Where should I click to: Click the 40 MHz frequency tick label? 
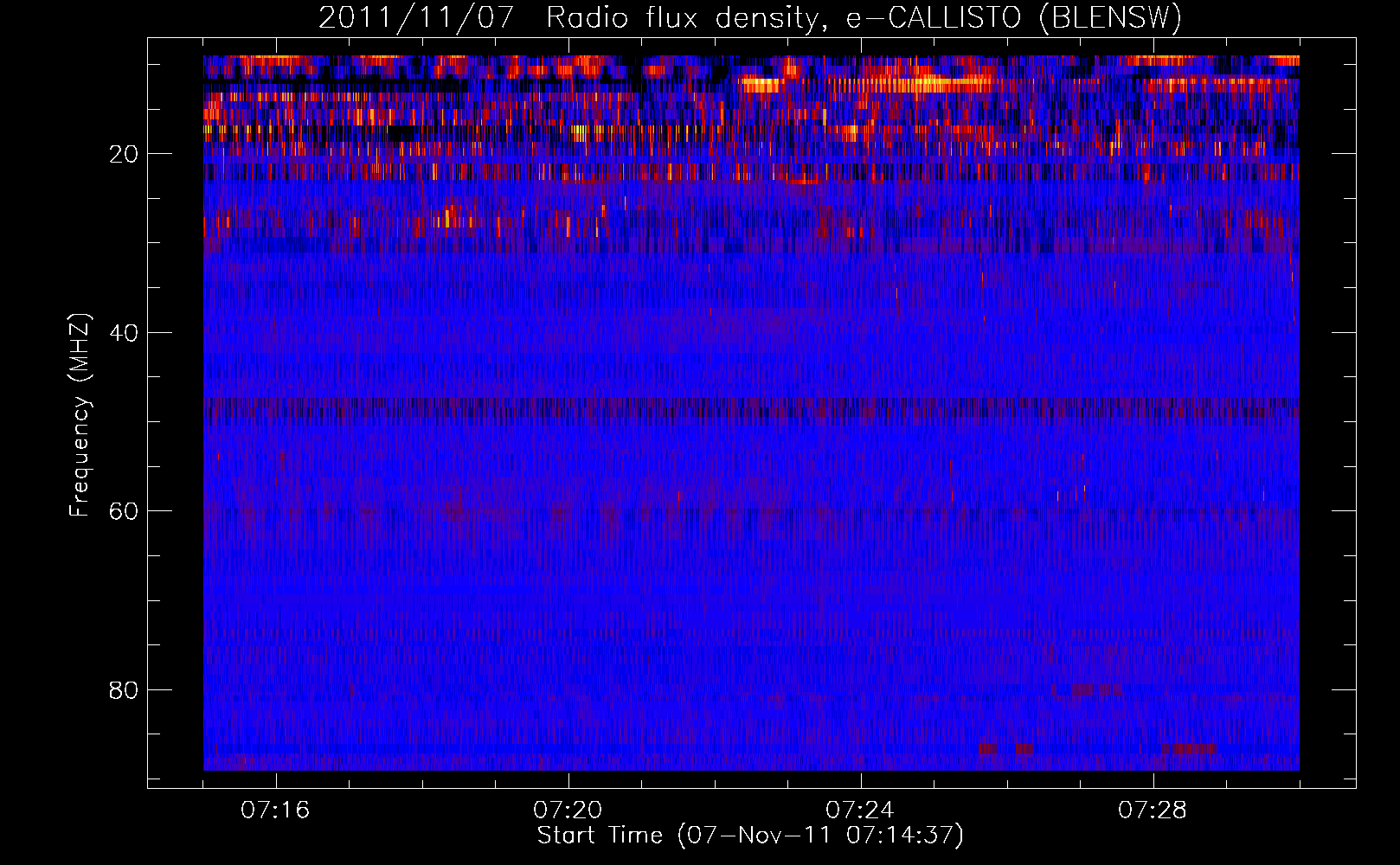[124, 333]
